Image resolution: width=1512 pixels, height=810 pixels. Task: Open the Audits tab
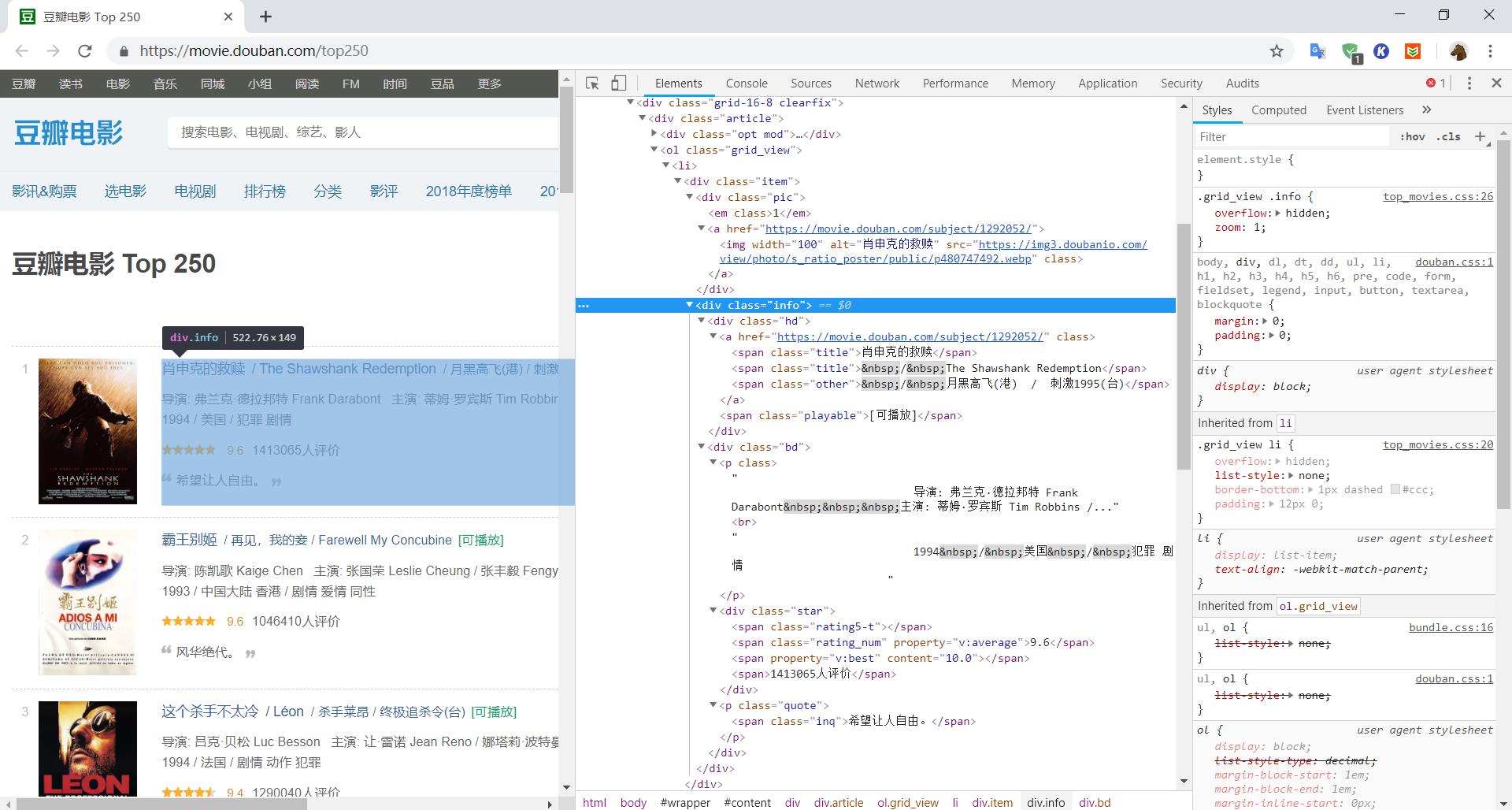[x=1243, y=84]
